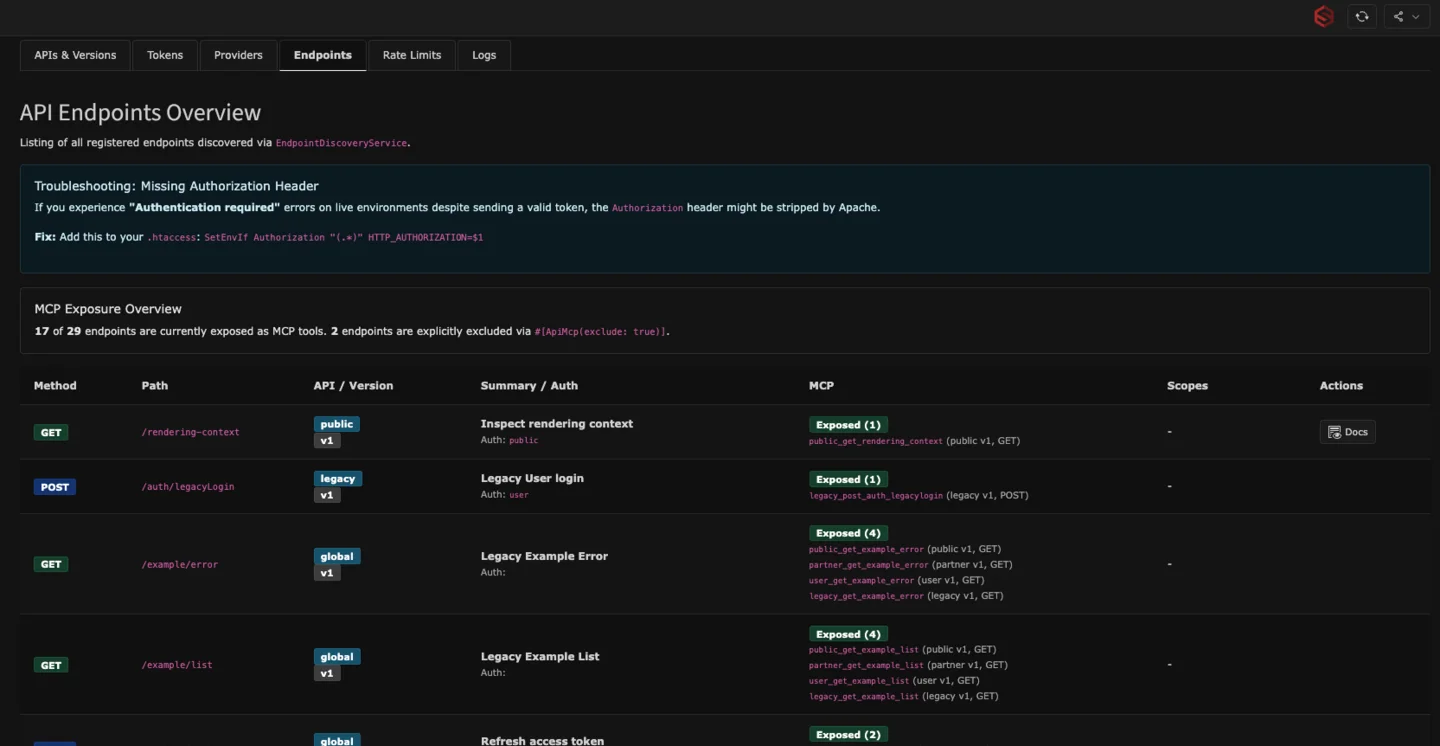Viewport: 1440px width, 746px height.
Task: Open the share dropdown menu
Action: tap(1406, 16)
